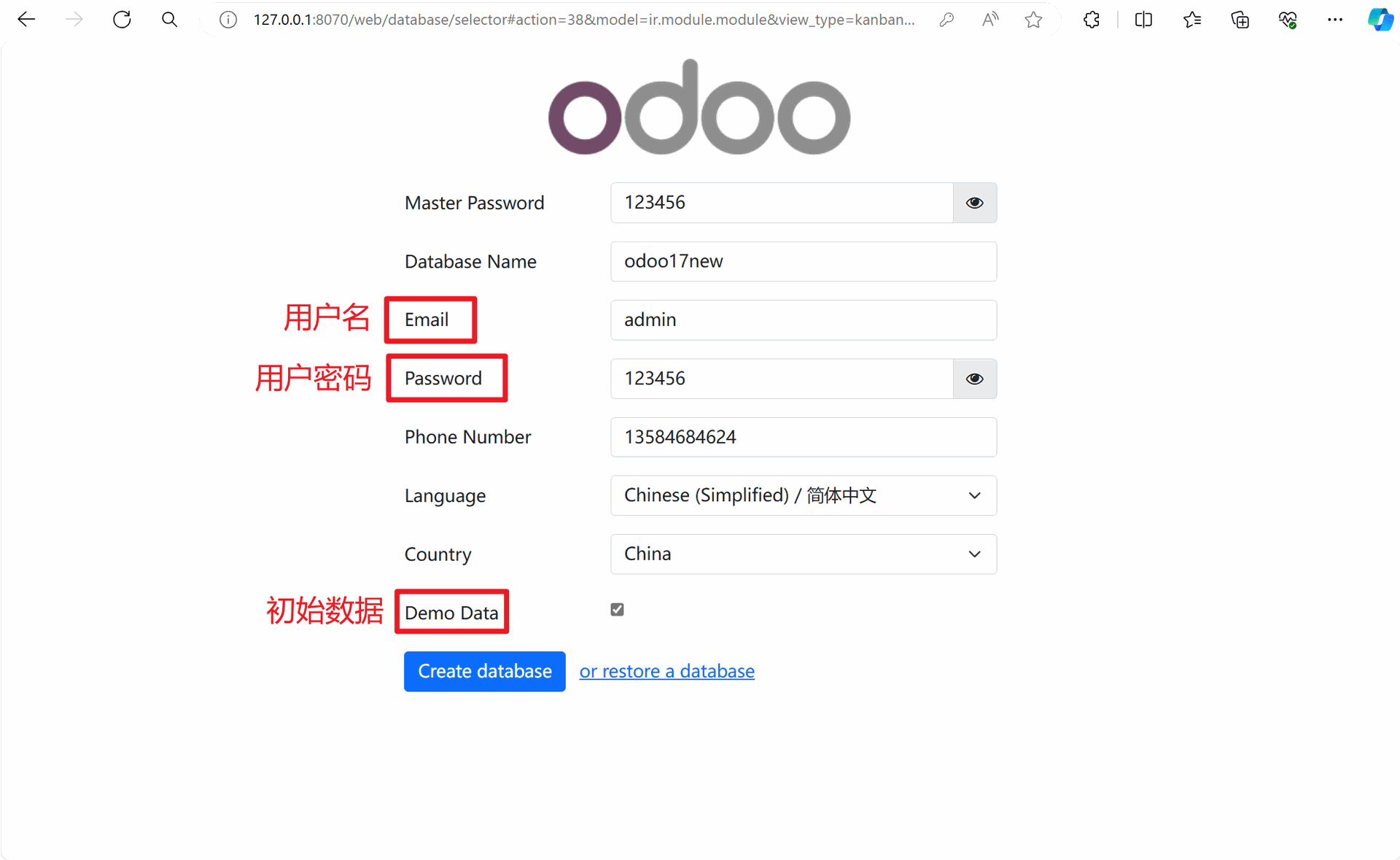Image resolution: width=1400 pixels, height=860 pixels.
Task: Click the Database Name field odoo17new
Action: tap(804, 261)
